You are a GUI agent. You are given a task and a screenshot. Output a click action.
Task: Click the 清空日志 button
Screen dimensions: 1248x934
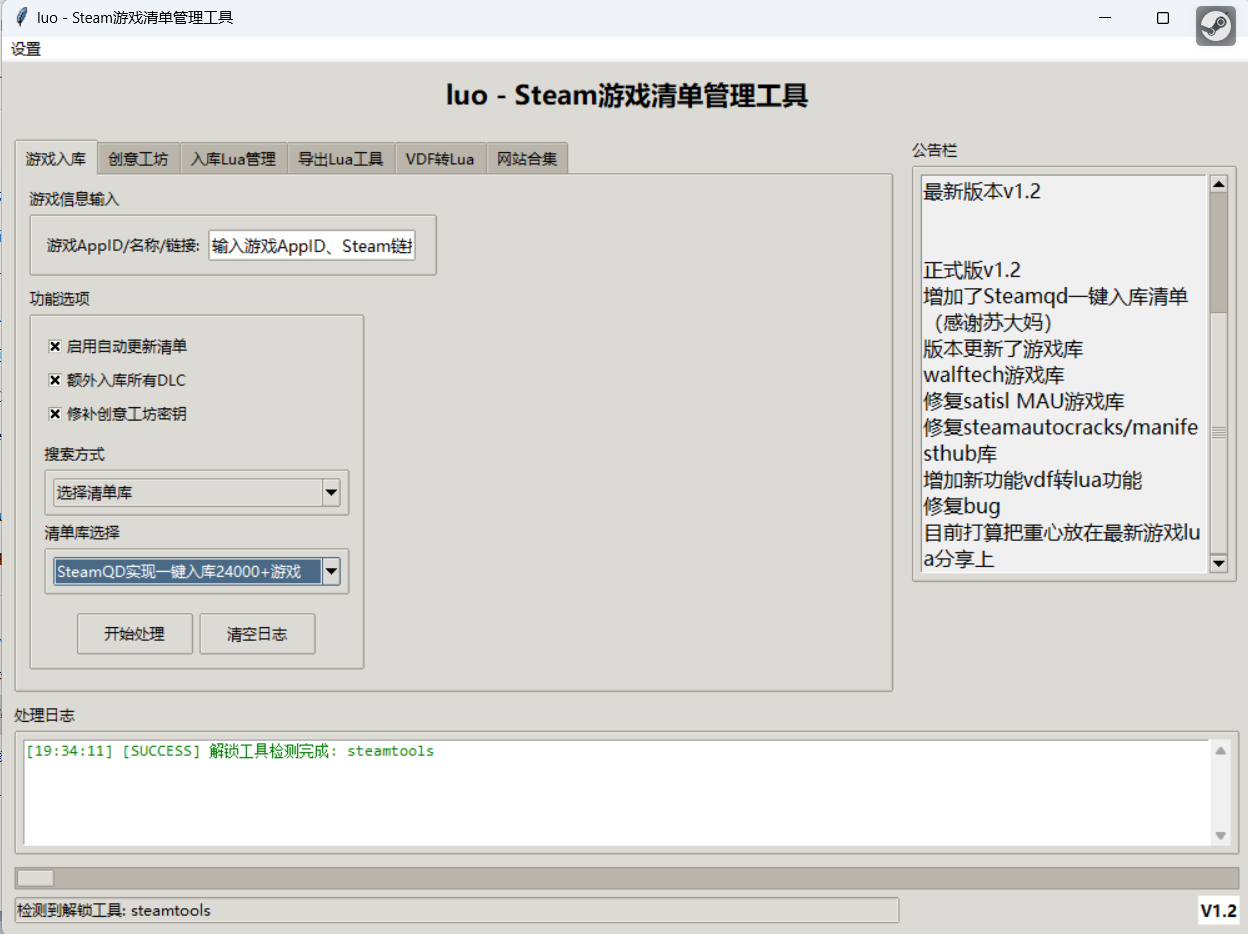pyautogui.click(x=257, y=634)
